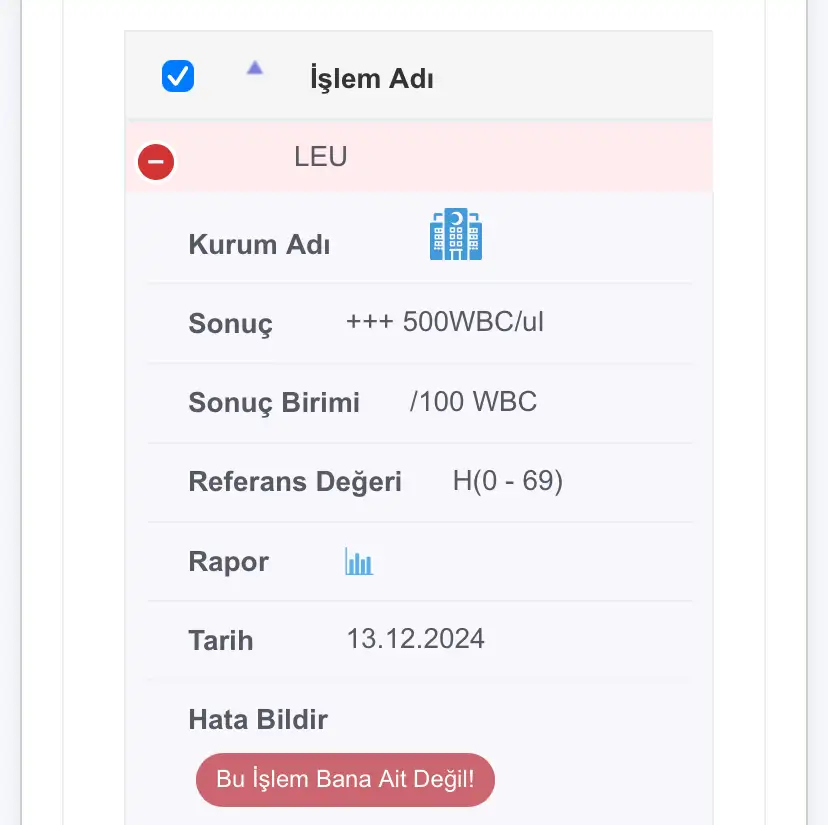Image resolution: width=828 pixels, height=825 pixels.
Task: Open the Rapor bar chart icon
Action: [359, 561]
